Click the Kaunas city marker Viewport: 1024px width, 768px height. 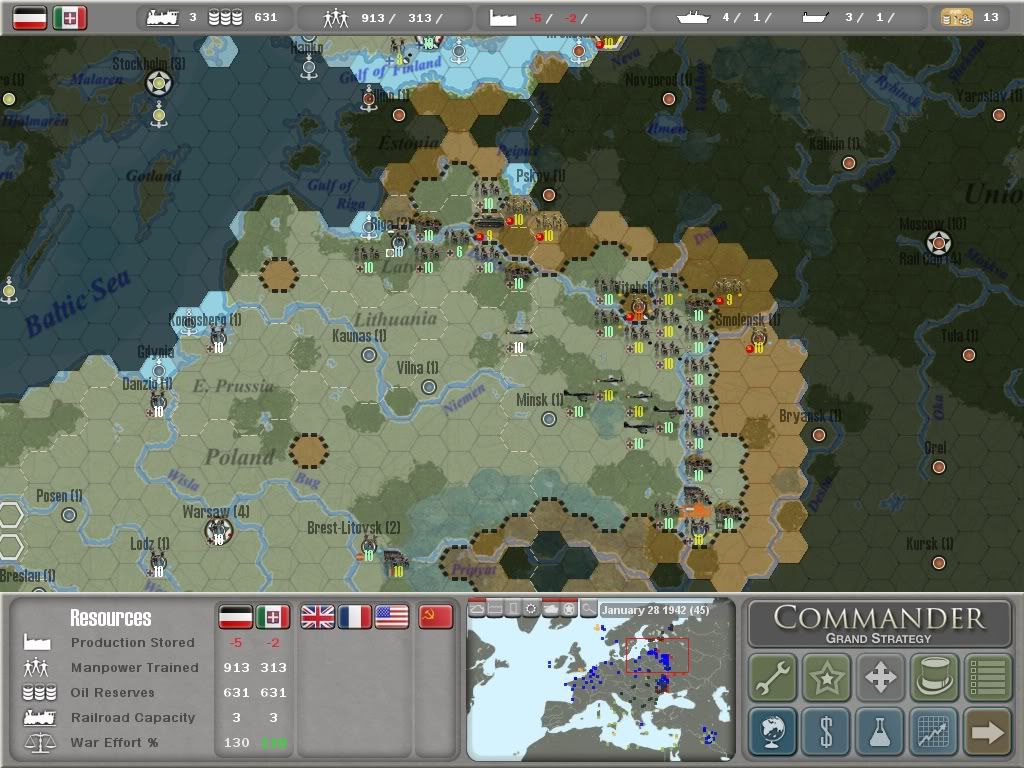(x=369, y=355)
